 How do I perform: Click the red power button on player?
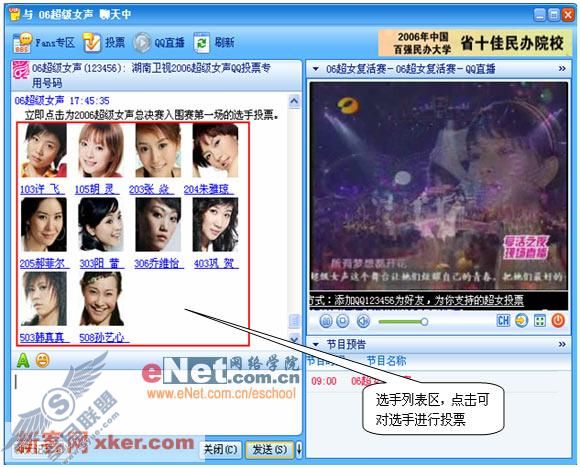pyautogui.click(x=558, y=321)
